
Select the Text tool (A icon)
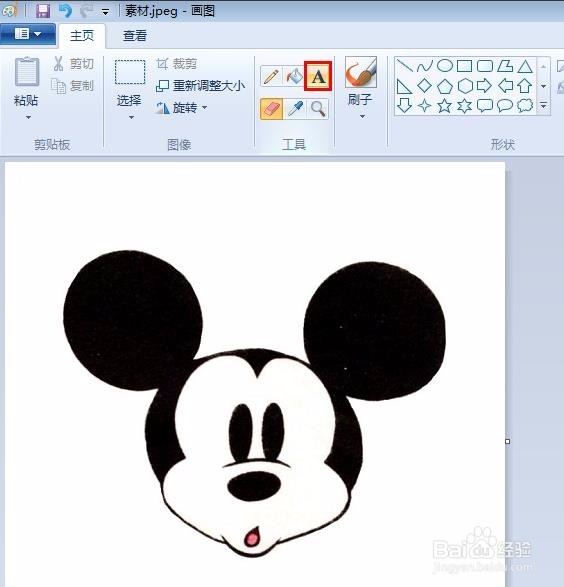318,76
